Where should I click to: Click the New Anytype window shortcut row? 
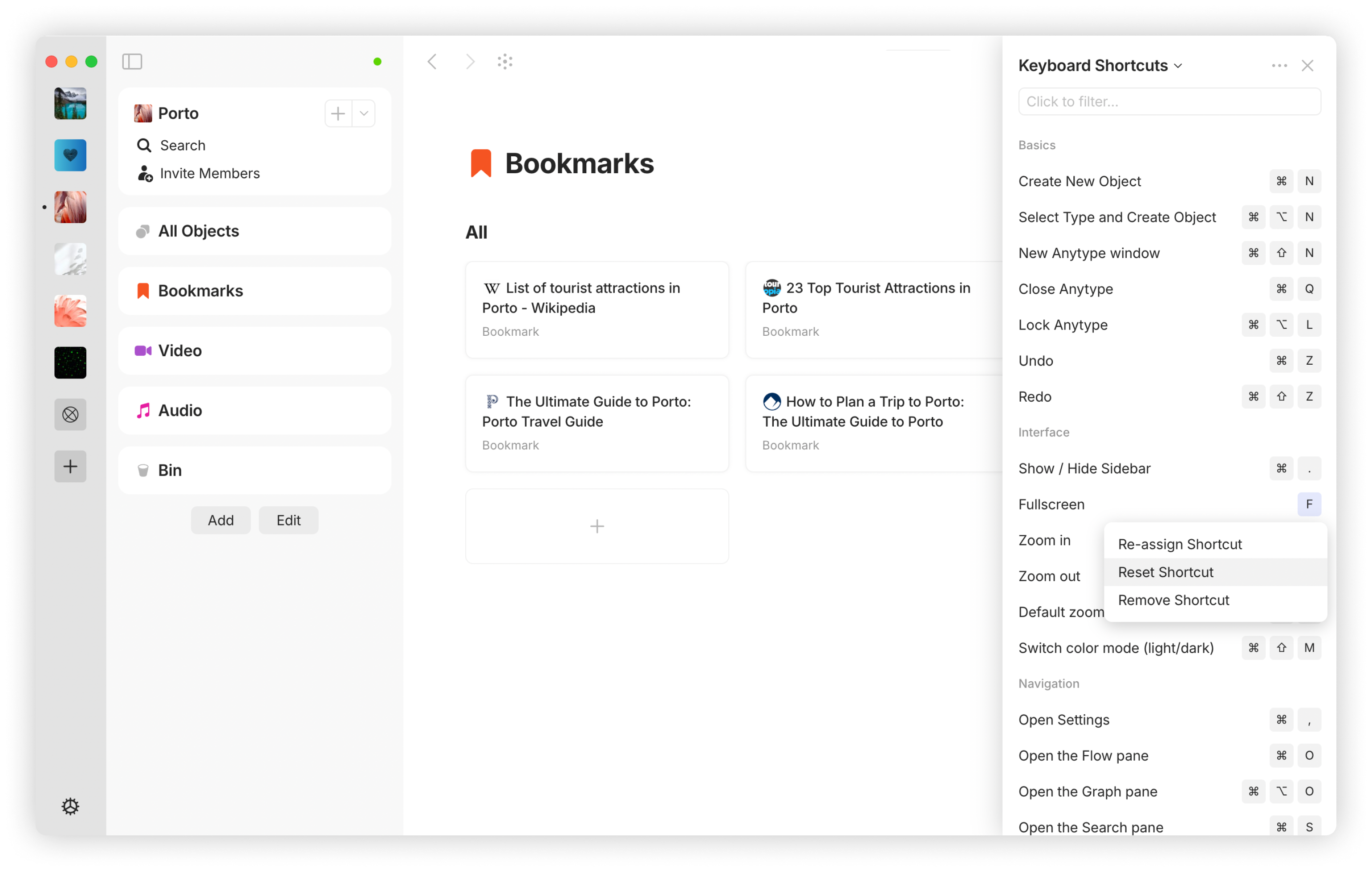click(x=1169, y=253)
